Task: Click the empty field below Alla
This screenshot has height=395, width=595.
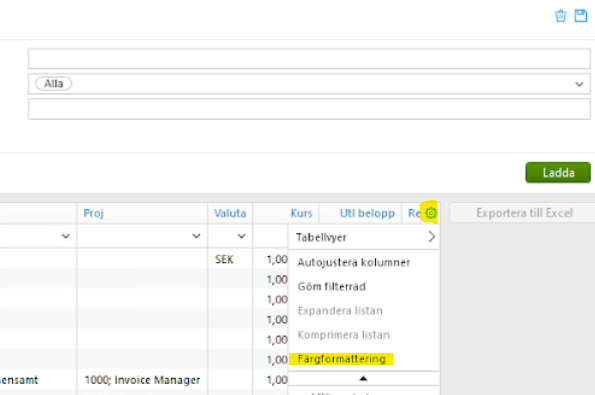Action: [x=309, y=109]
